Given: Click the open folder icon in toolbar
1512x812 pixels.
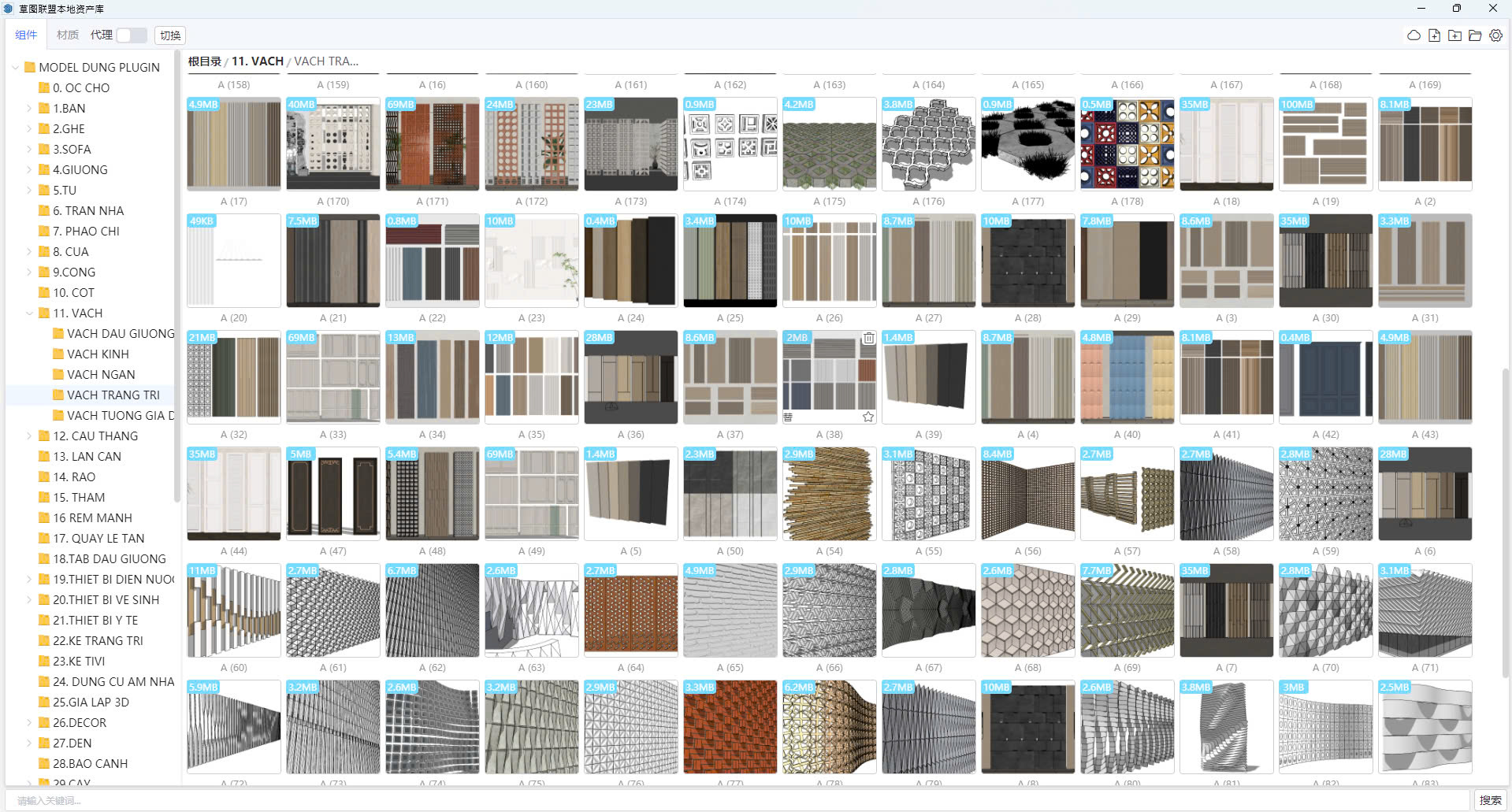Looking at the screenshot, I should (x=1475, y=35).
